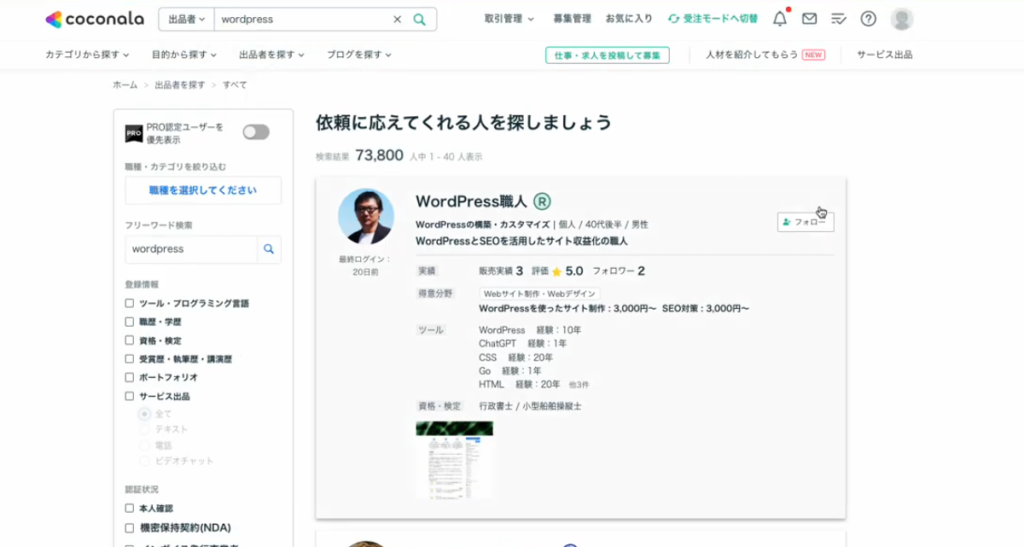Image resolution: width=1024 pixels, height=547 pixels.
Task: Check the ツール・プログラミング言語 checkbox
Action: 129,304
